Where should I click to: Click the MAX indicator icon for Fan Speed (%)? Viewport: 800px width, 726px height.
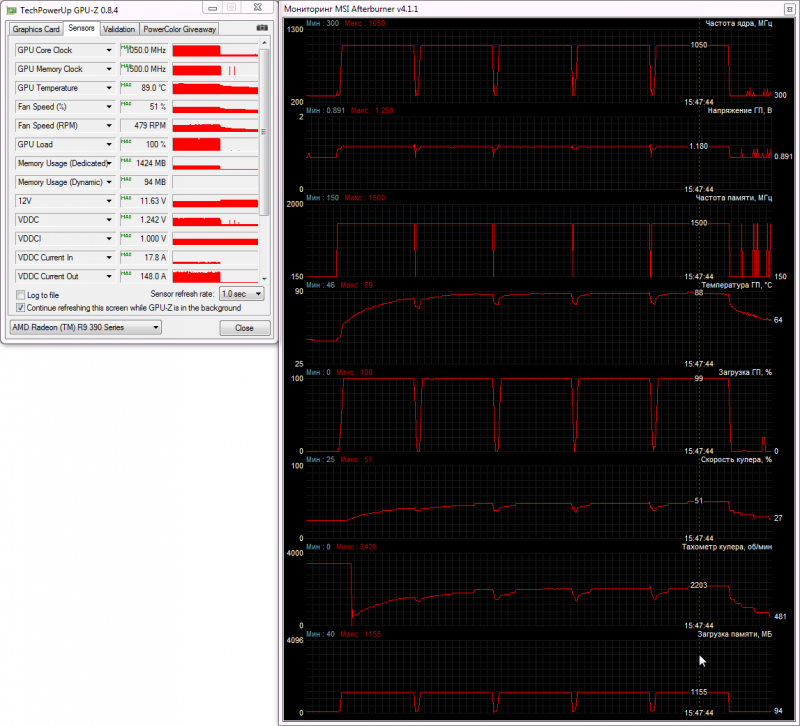click(126, 105)
